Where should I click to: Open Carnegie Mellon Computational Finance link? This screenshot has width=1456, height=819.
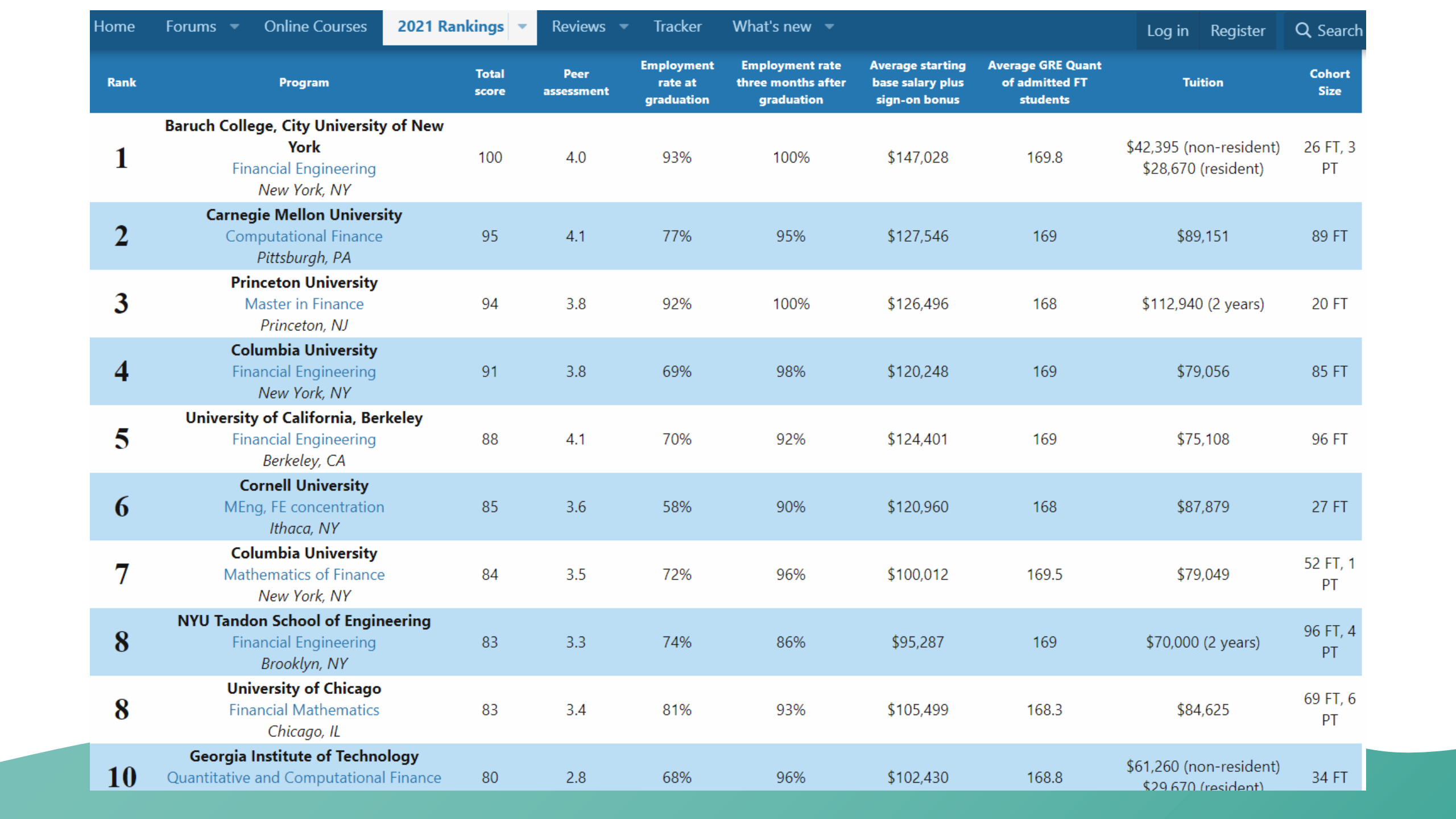coord(304,237)
